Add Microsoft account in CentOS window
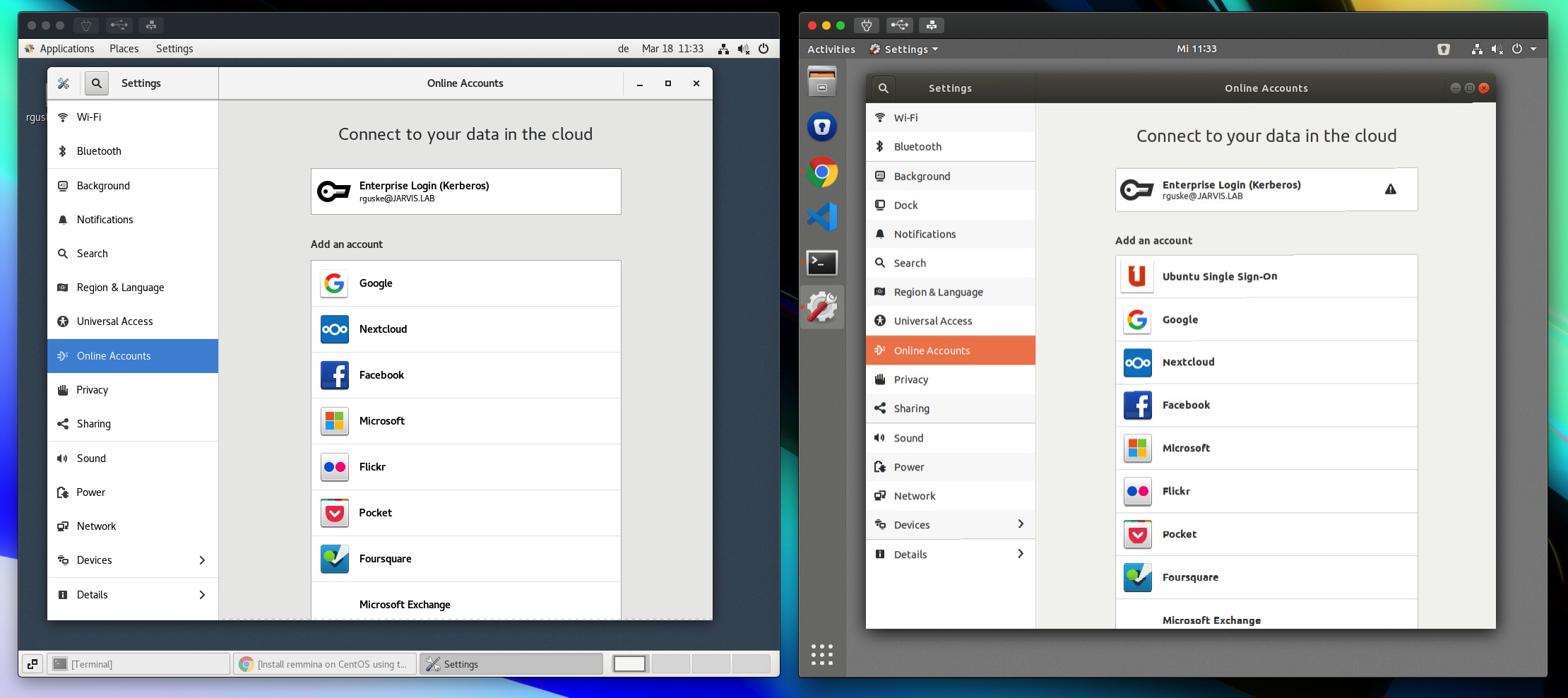 point(466,421)
